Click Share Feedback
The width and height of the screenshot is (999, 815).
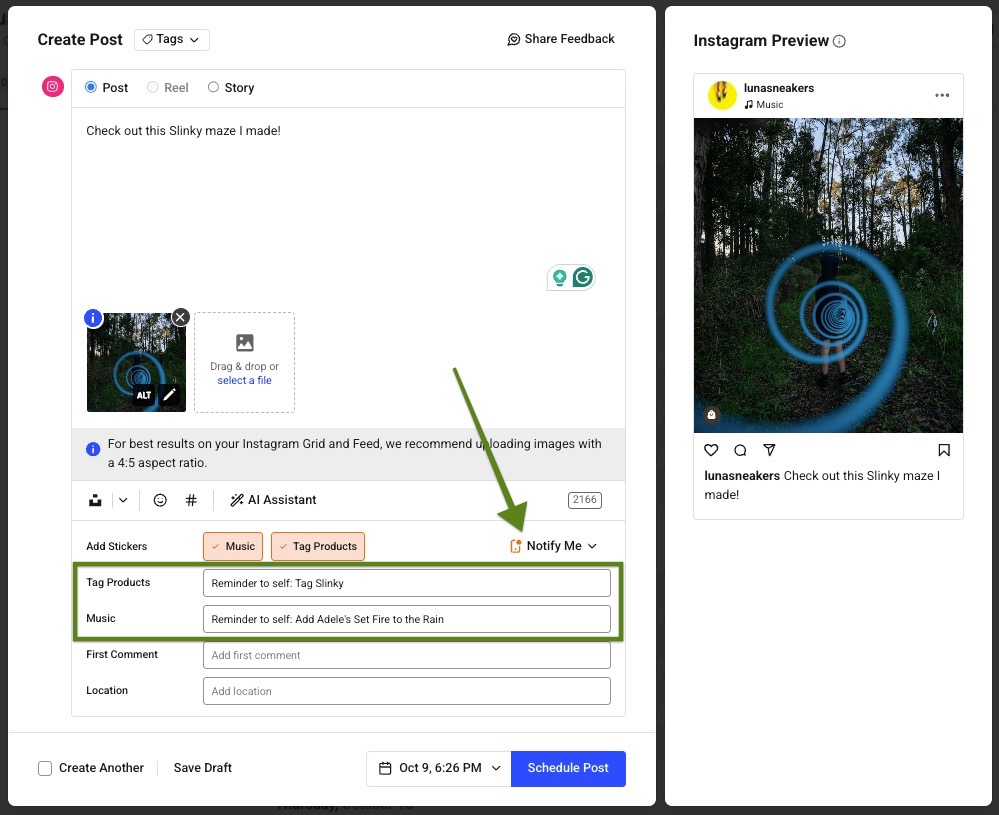coord(561,39)
